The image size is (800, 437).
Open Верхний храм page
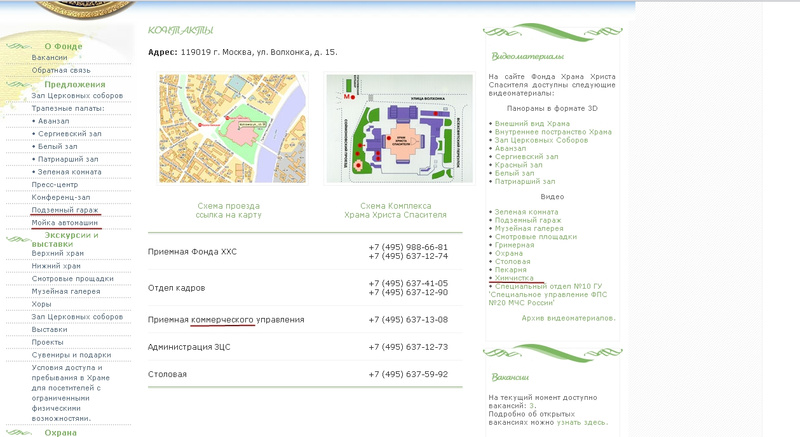coord(58,253)
